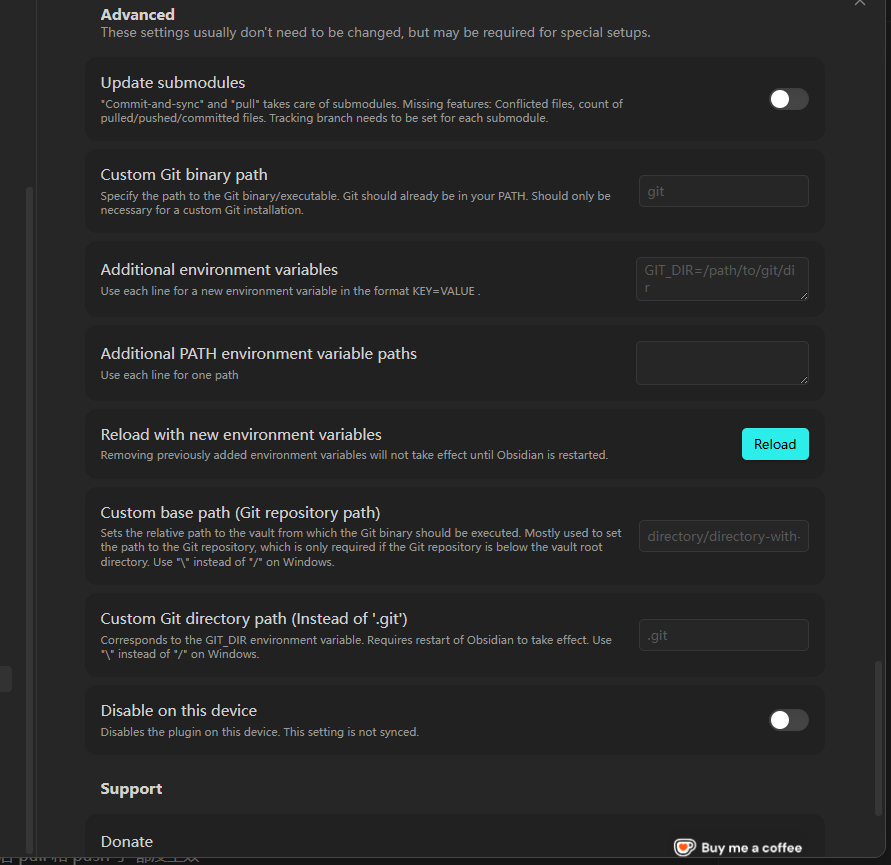Viewport: 891px width, 865px height.
Task: Click the Update submodules setting title
Action: (173, 82)
